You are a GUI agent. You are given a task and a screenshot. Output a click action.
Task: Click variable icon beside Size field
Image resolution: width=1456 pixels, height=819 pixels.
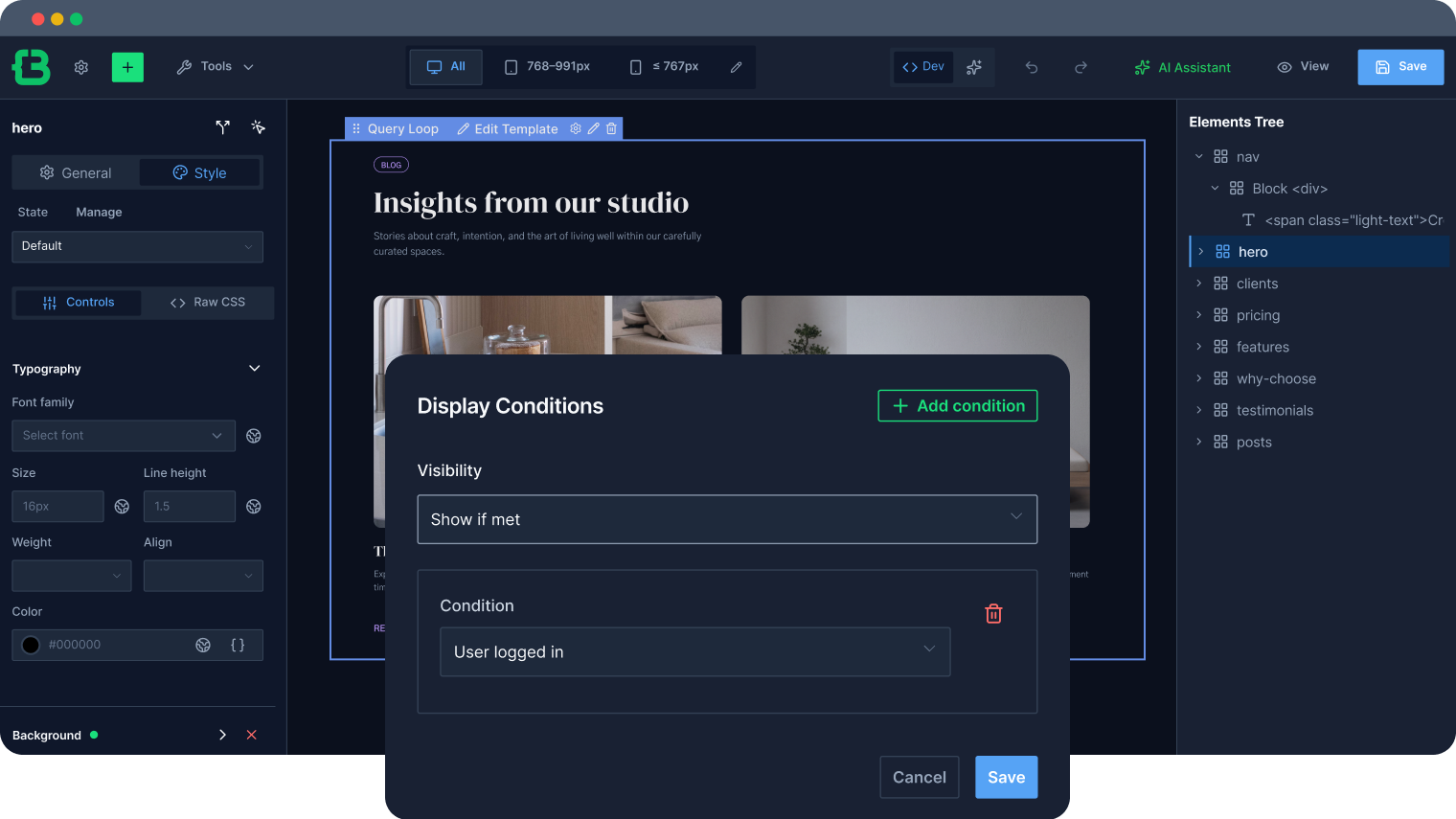pos(122,507)
